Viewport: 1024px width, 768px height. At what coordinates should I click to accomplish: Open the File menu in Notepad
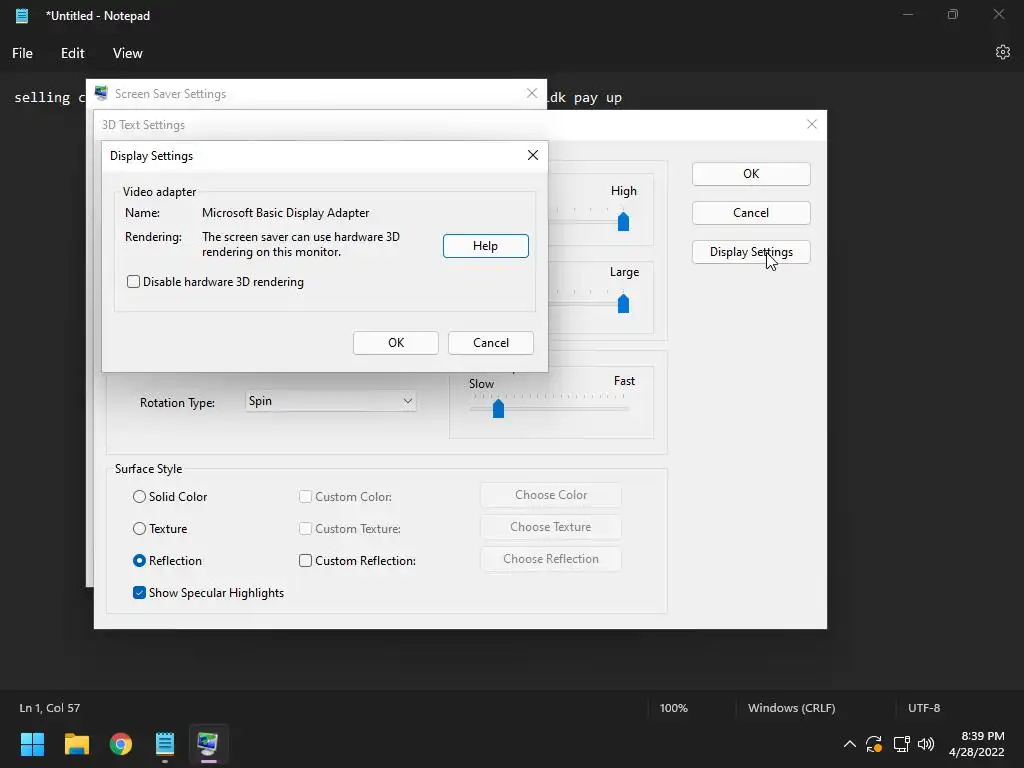(x=22, y=53)
